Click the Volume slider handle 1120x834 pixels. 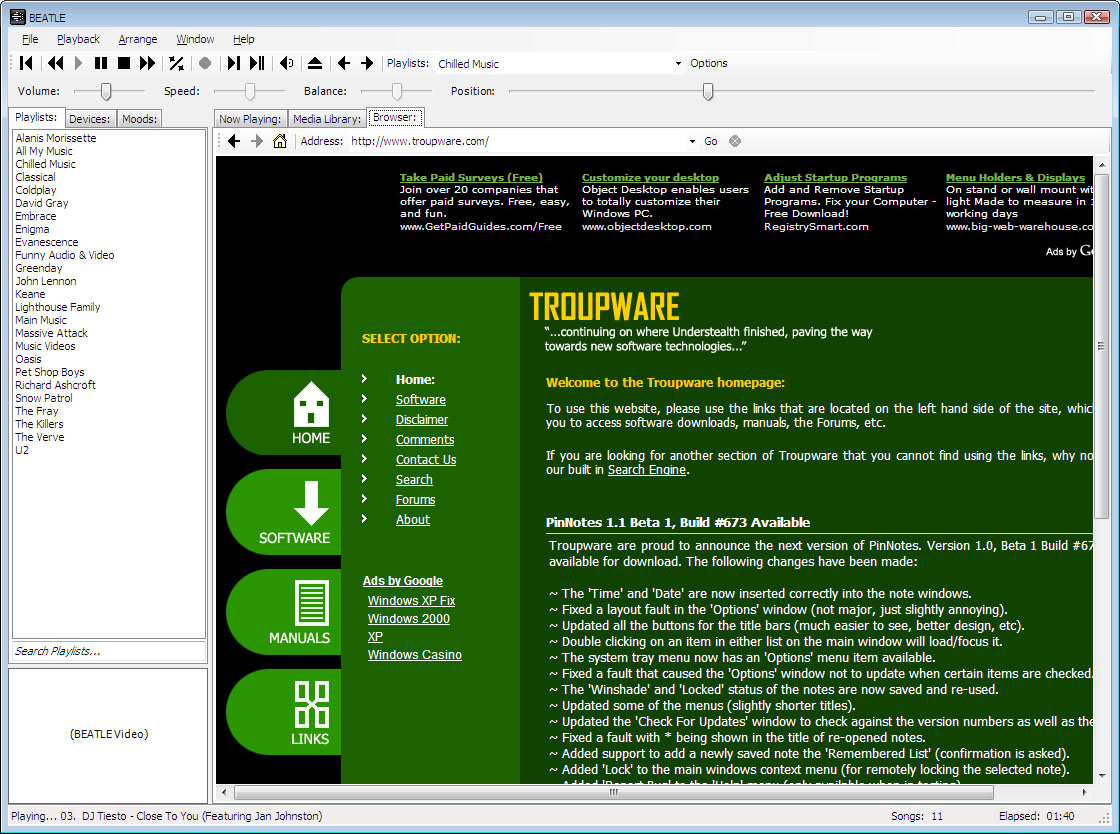pyautogui.click(x=106, y=91)
